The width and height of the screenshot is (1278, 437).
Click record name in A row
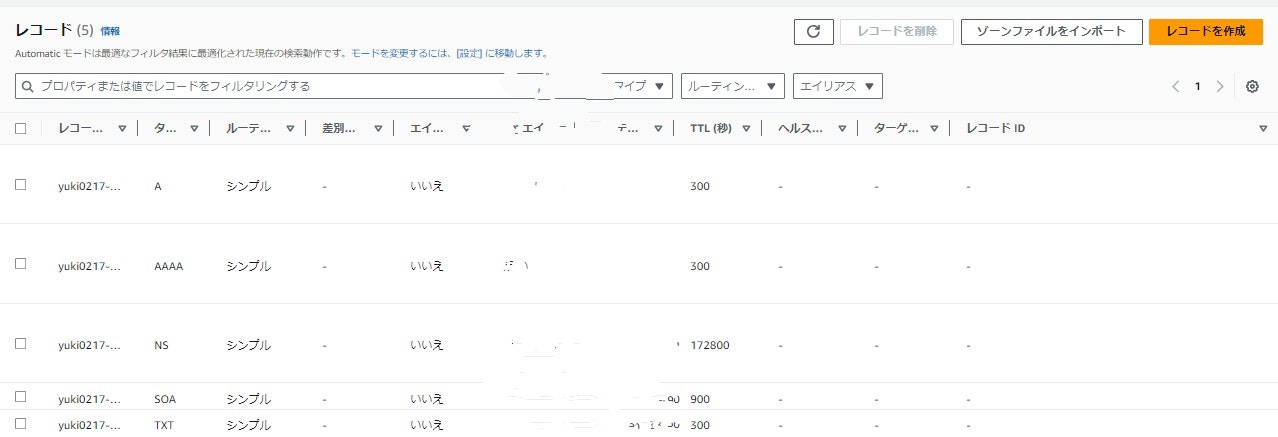[x=89, y=186]
